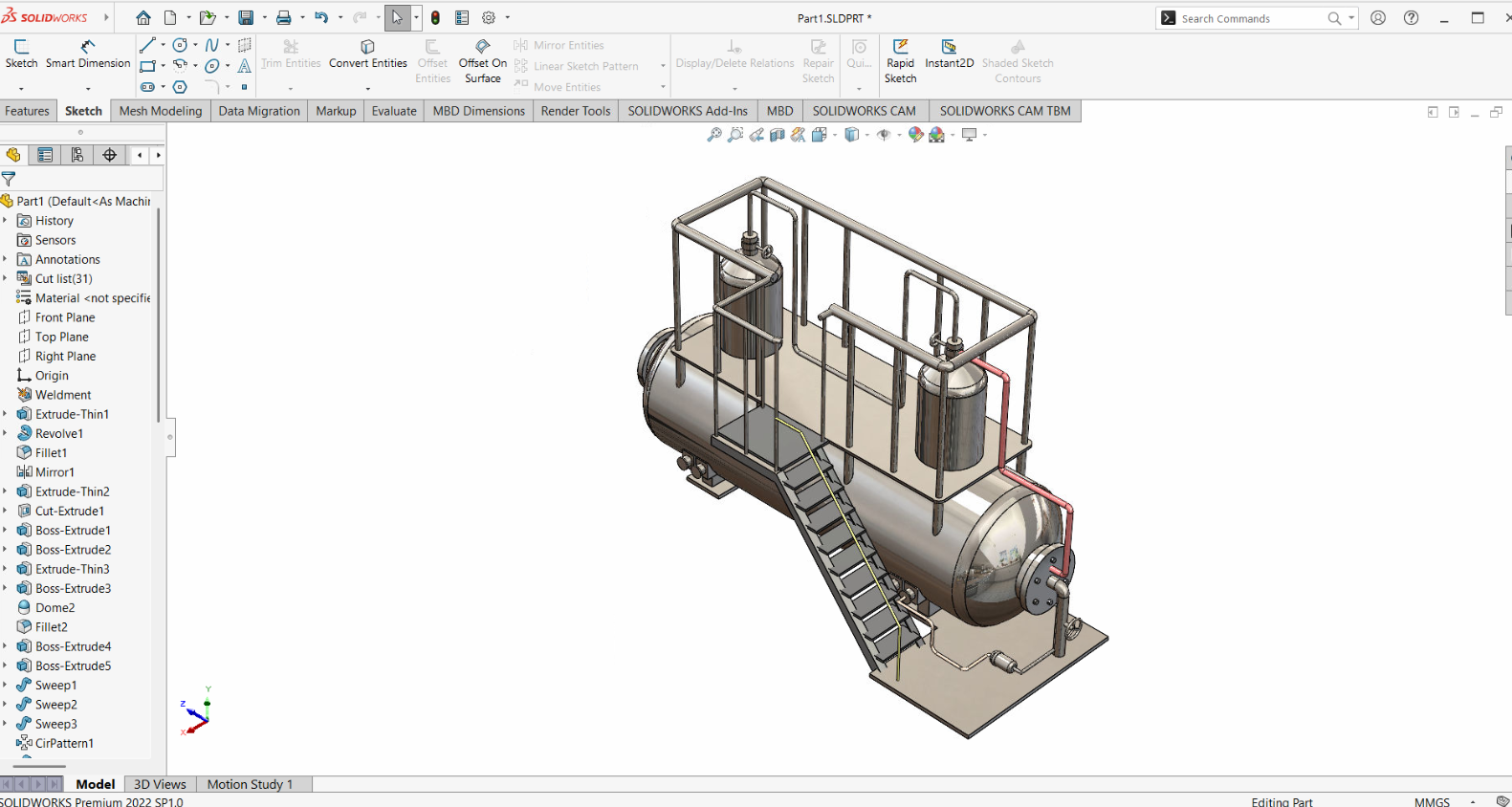Open the Display Style dropdown
This screenshot has height=807, width=1512.
867,135
